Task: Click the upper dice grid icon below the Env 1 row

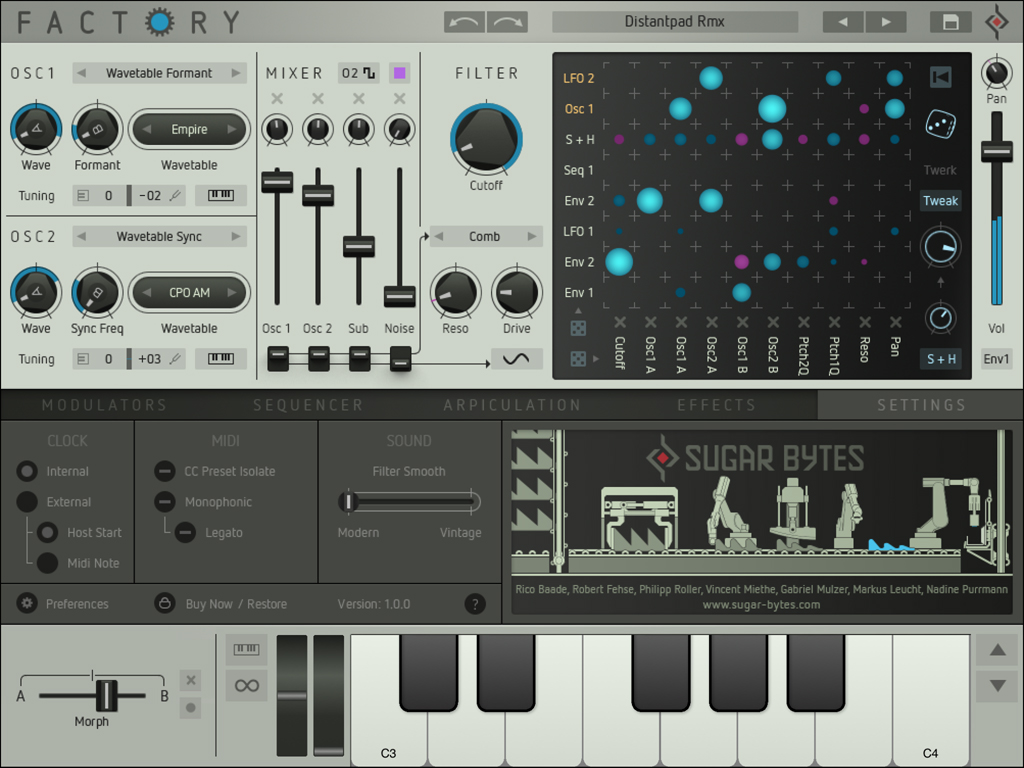Action: (x=578, y=328)
